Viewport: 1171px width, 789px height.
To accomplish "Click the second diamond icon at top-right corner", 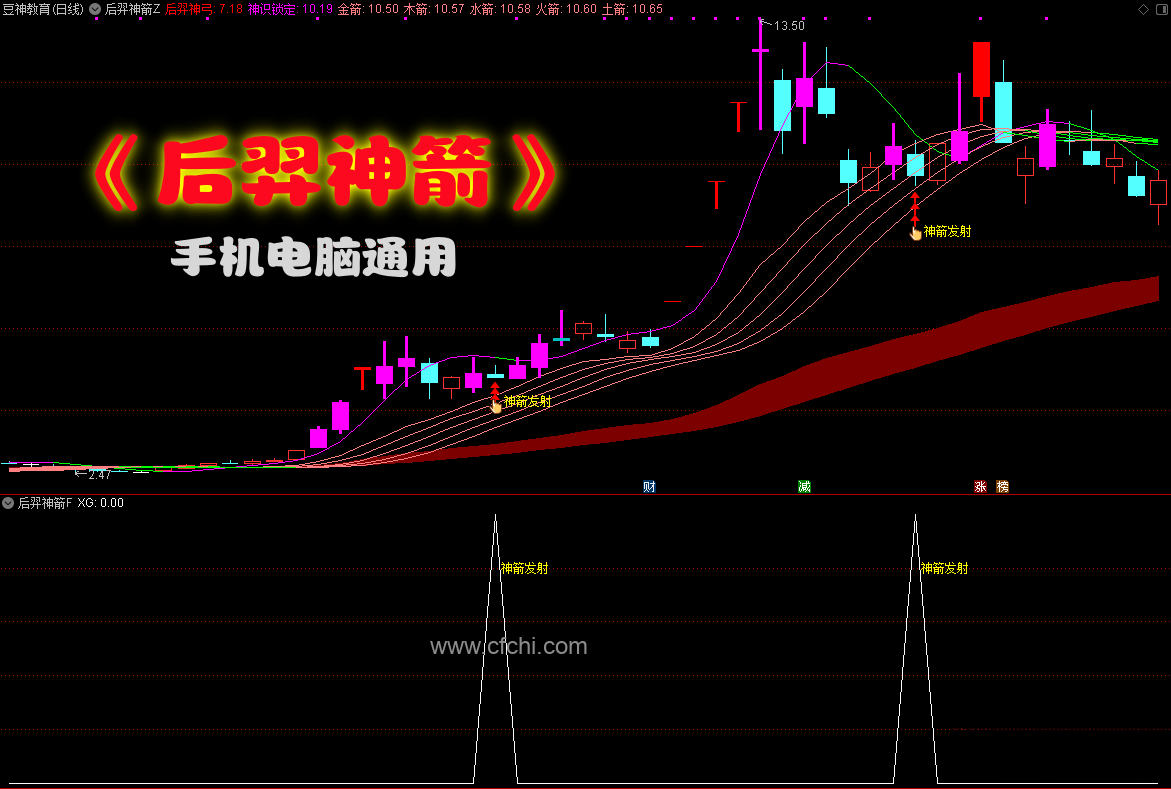I will click(x=1160, y=9).
